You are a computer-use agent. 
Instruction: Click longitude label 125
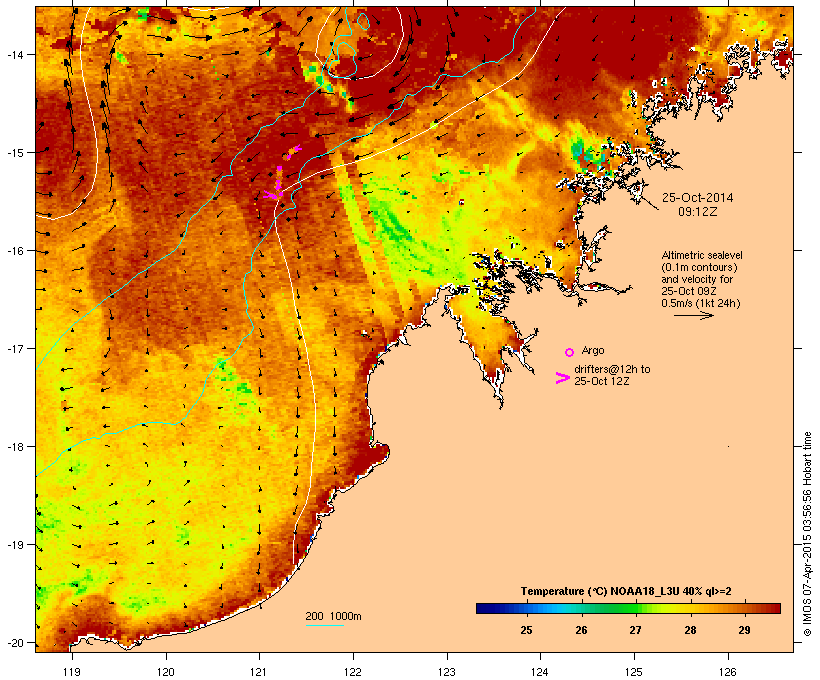[634, 672]
